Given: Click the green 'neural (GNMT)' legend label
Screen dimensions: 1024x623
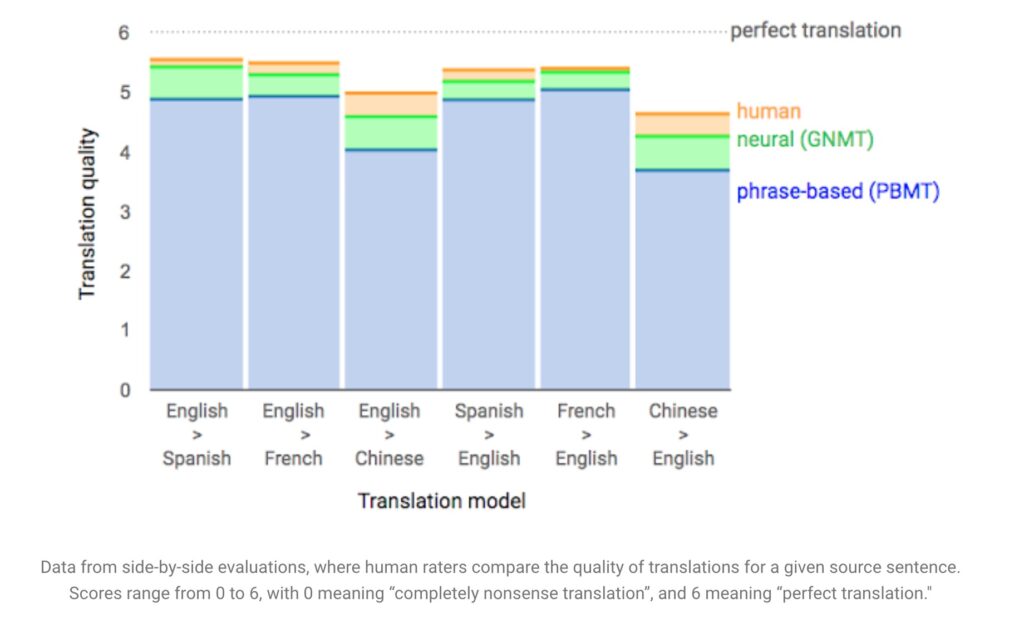Looking at the screenshot, I should pyautogui.click(x=805, y=139).
